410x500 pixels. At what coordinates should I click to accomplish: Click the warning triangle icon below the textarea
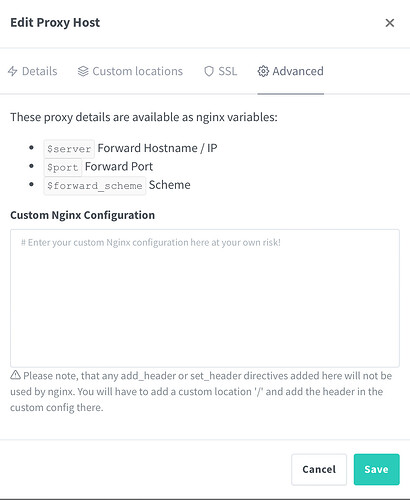(x=15, y=375)
